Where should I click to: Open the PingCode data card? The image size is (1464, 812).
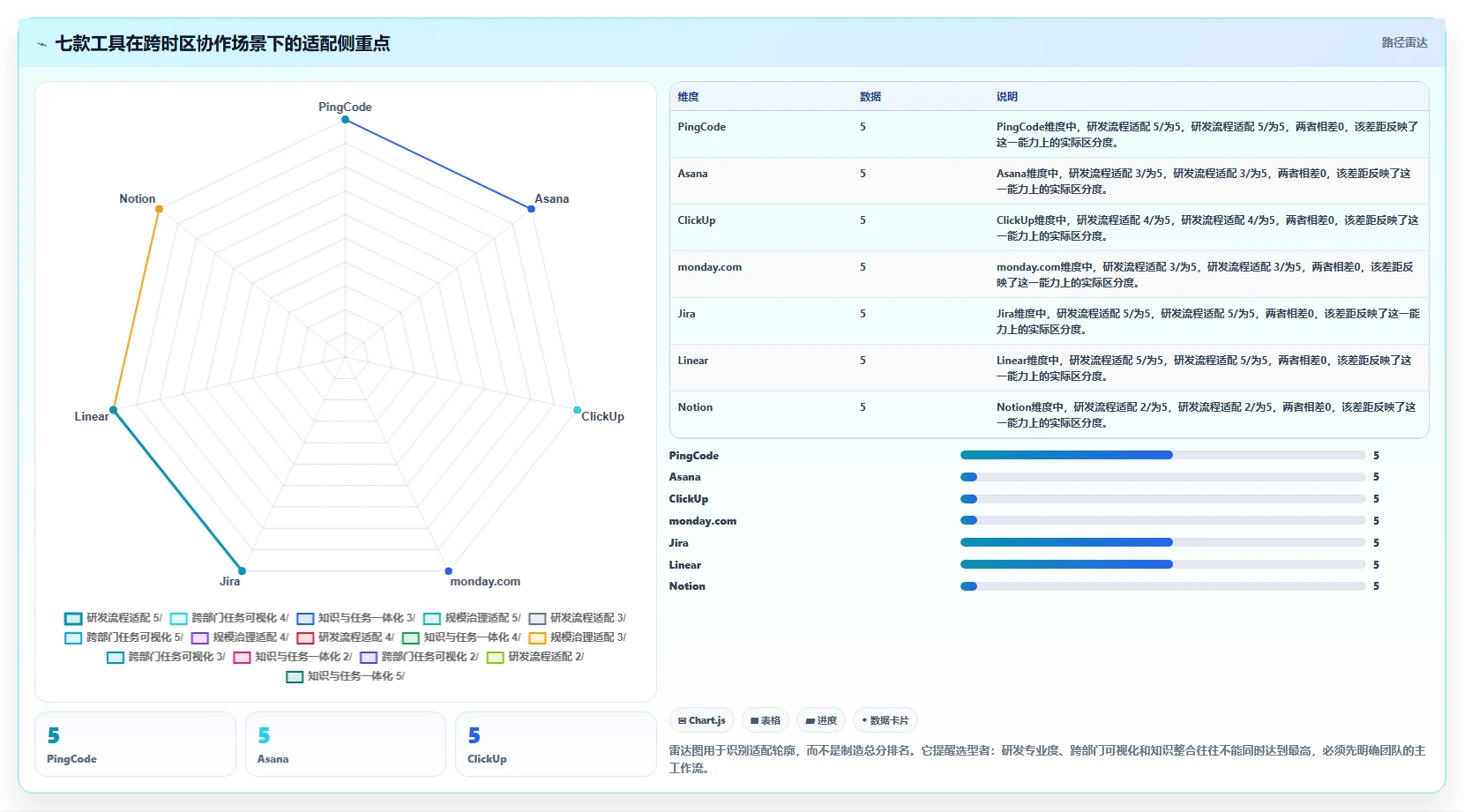[135, 744]
